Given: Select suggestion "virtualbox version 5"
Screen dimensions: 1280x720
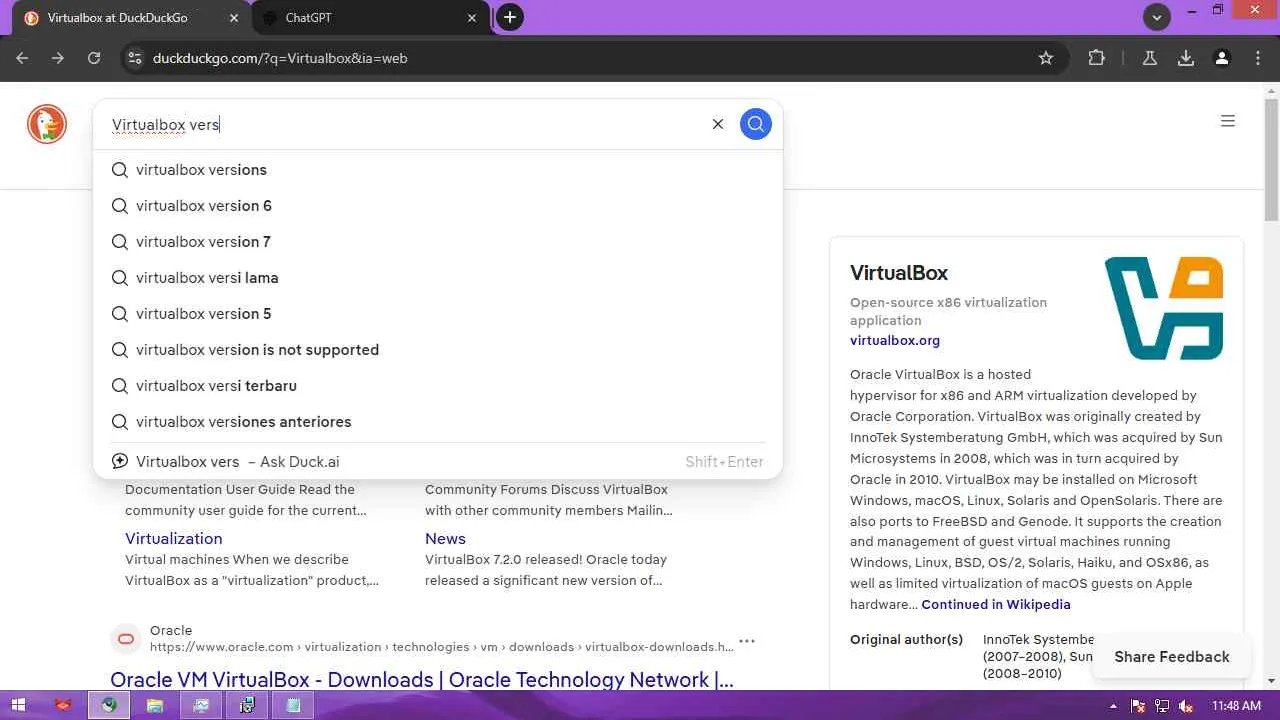Looking at the screenshot, I should [438, 314].
